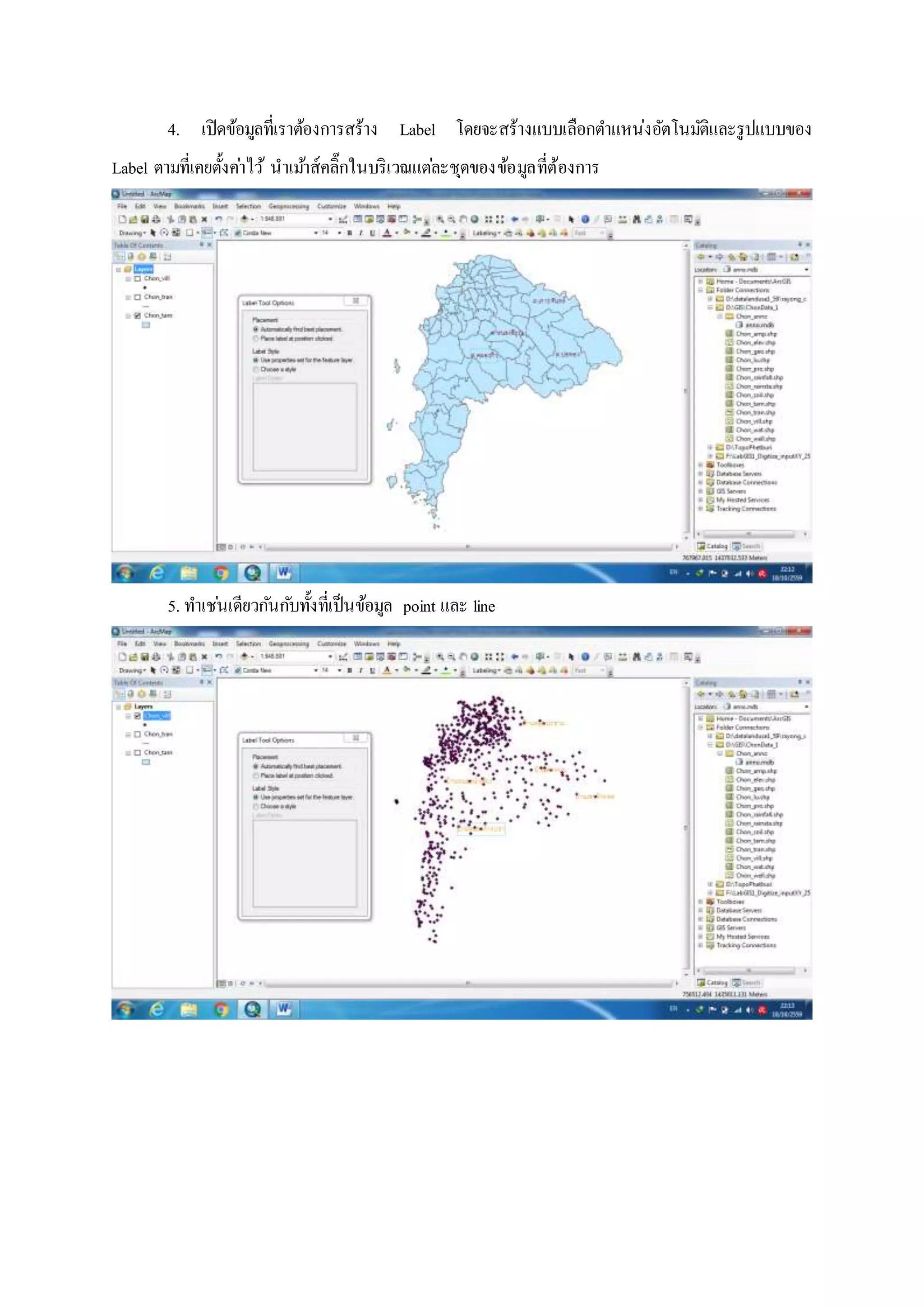Click Zoom In tool in upper ArcMap window
Viewport: 924px width, 1307px height.
(440, 219)
